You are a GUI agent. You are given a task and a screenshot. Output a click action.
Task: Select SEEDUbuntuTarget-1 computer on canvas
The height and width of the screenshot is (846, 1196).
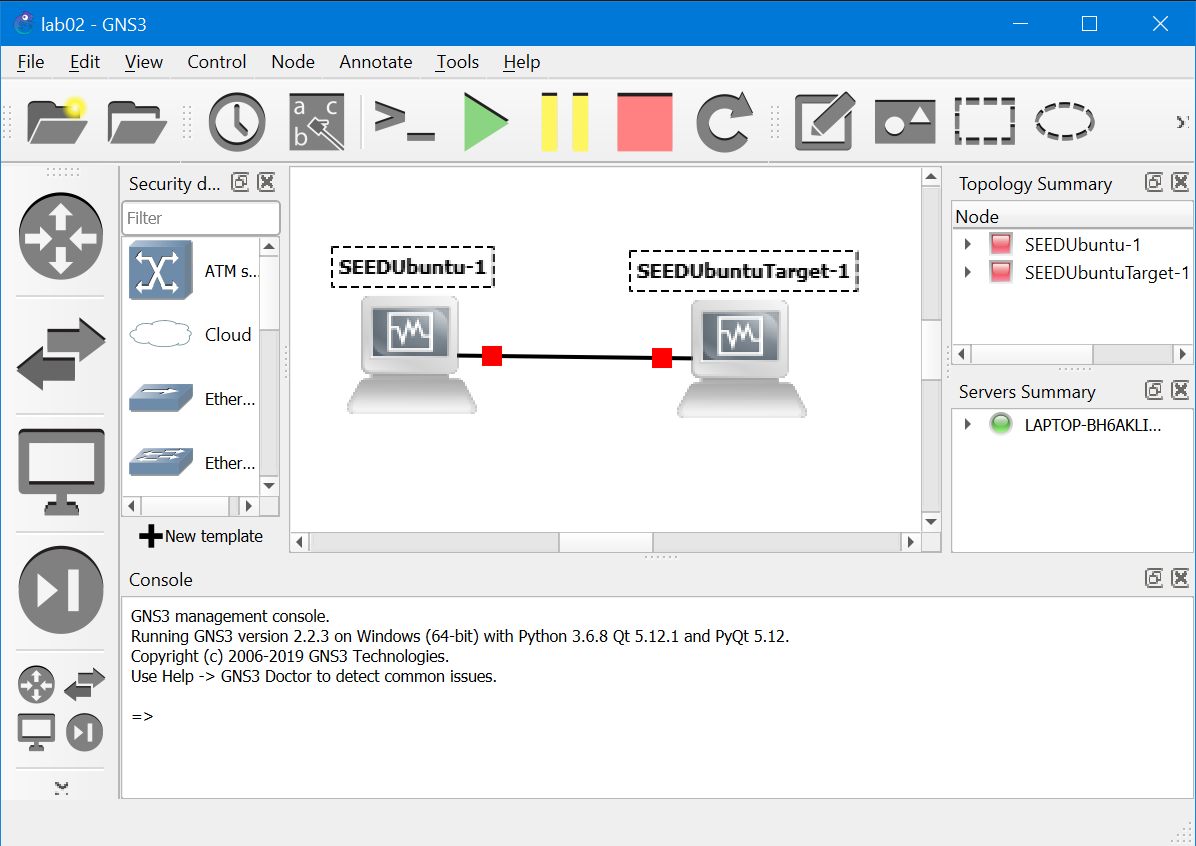(x=741, y=359)
